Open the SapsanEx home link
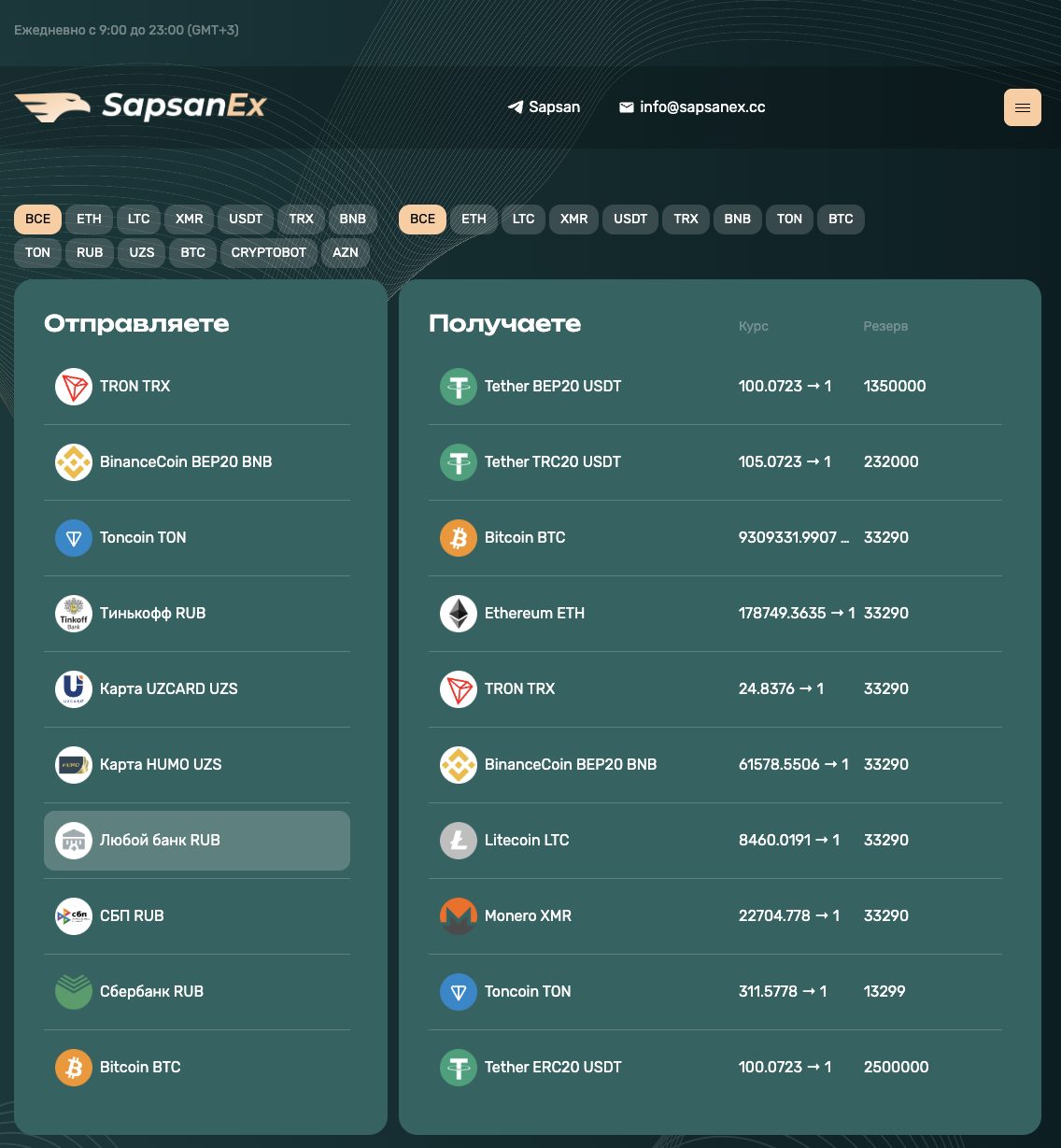The image size is (1061, 1148). coord(140,106)
